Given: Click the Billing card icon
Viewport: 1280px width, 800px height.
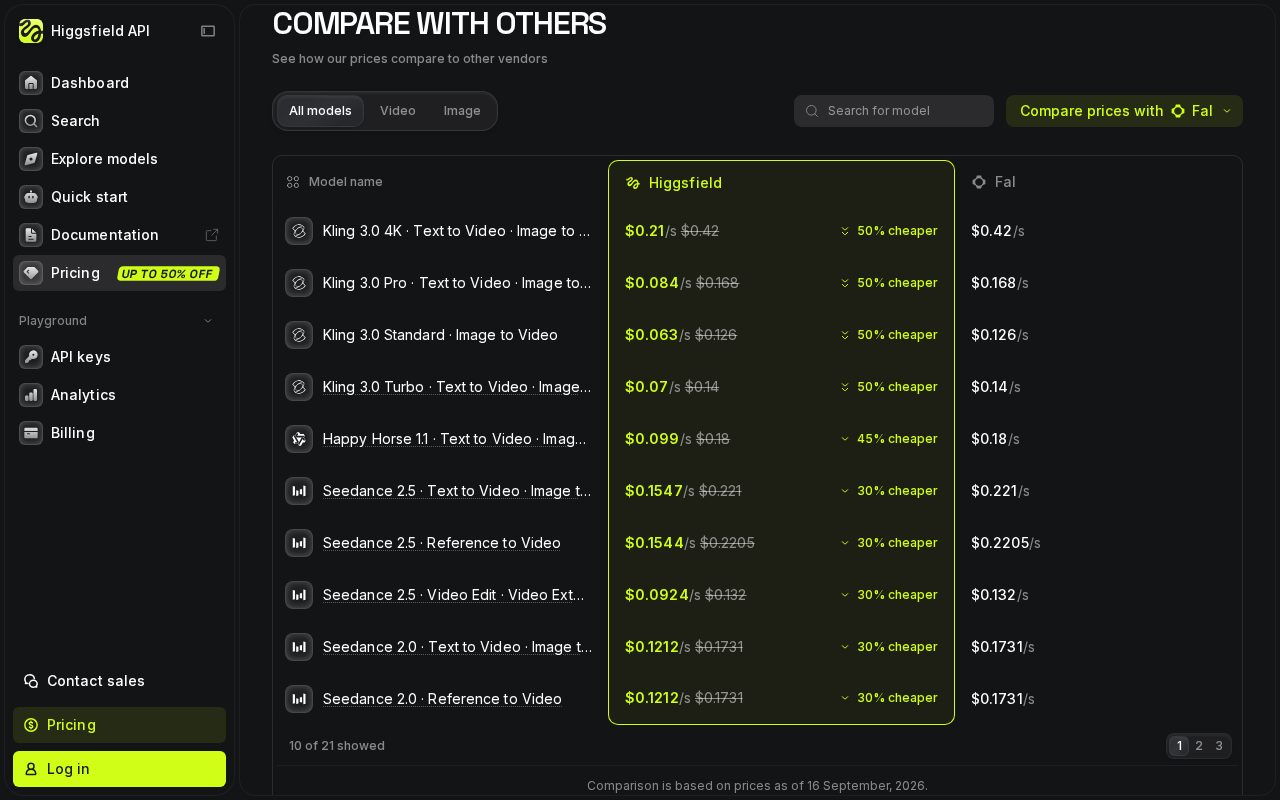Looking at the screenshot, I should pos(31,433).
